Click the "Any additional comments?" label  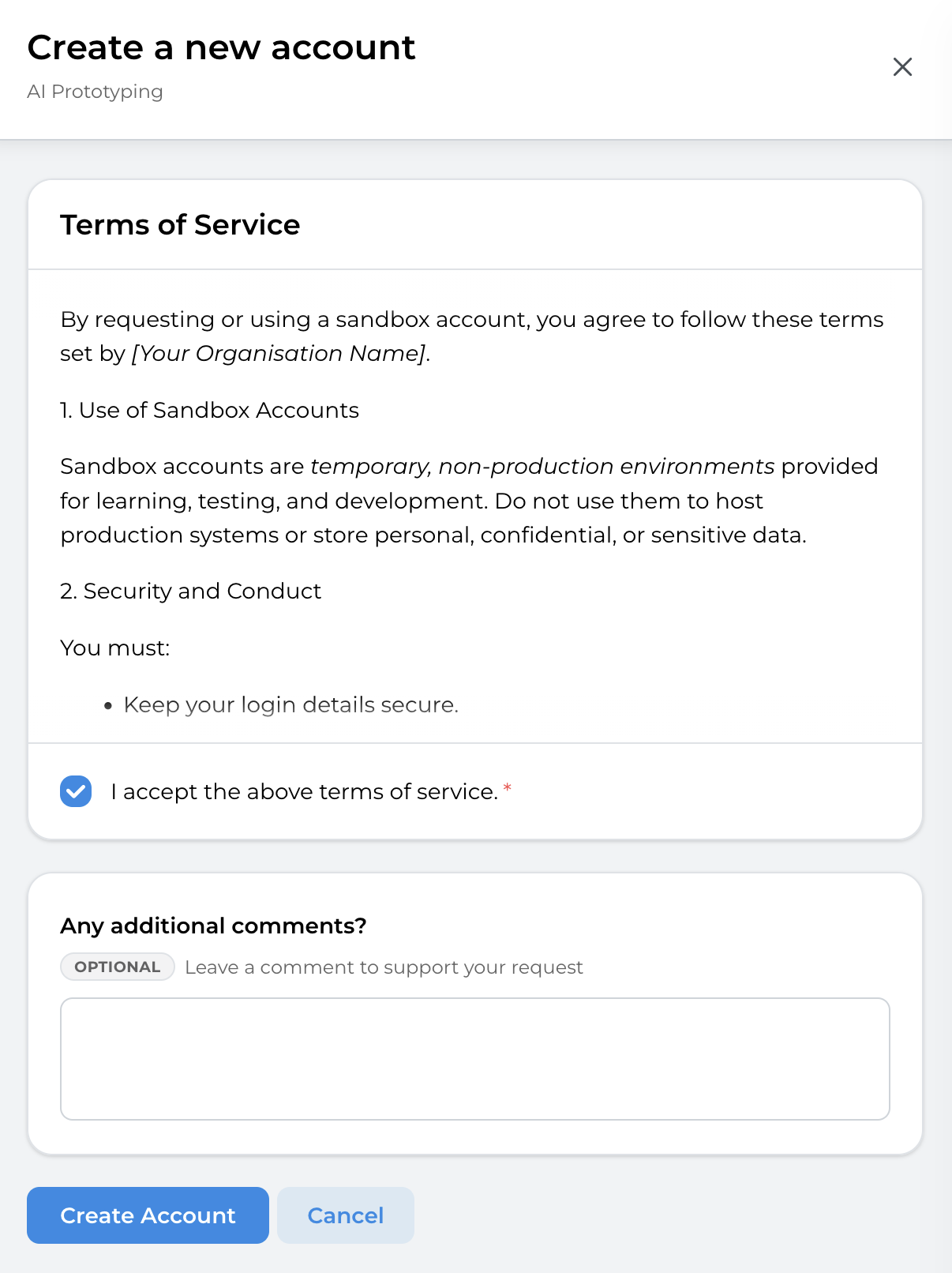pos(213,926)
